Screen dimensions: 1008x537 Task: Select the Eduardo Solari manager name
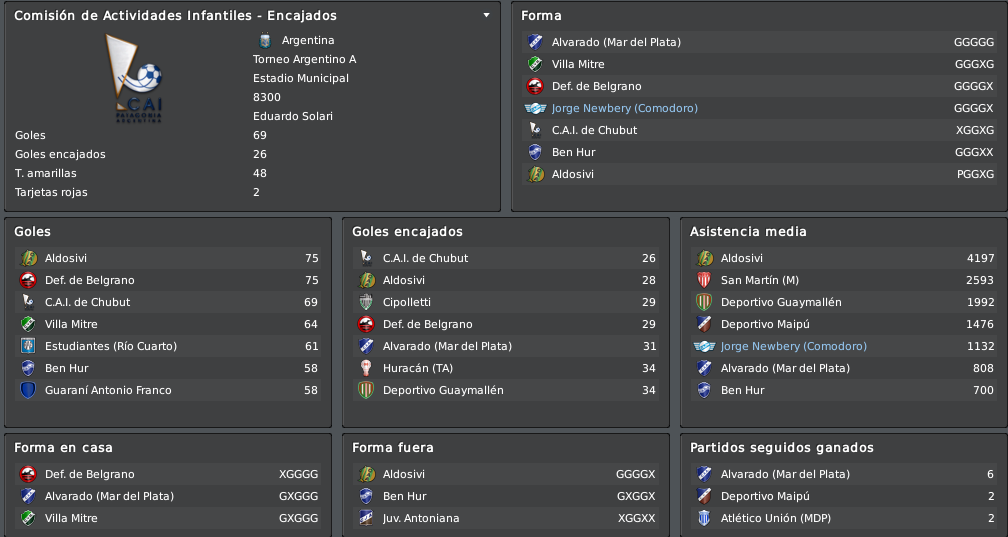tap(292, 116)
